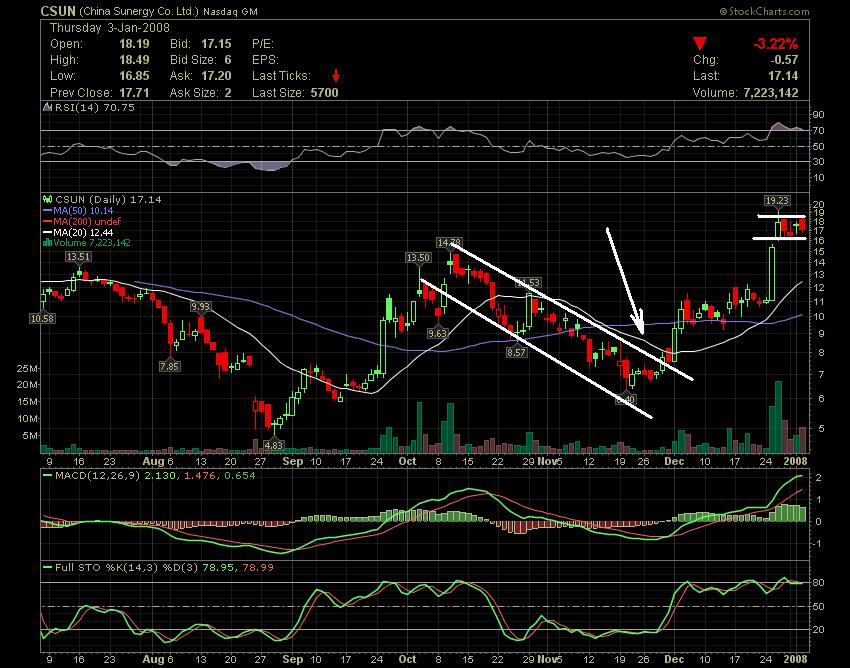Image resolution: width=850 pixels, height=668 pixels.
Task: Click the MACD(12,26,9) indicator label
Action: (98, 476)
